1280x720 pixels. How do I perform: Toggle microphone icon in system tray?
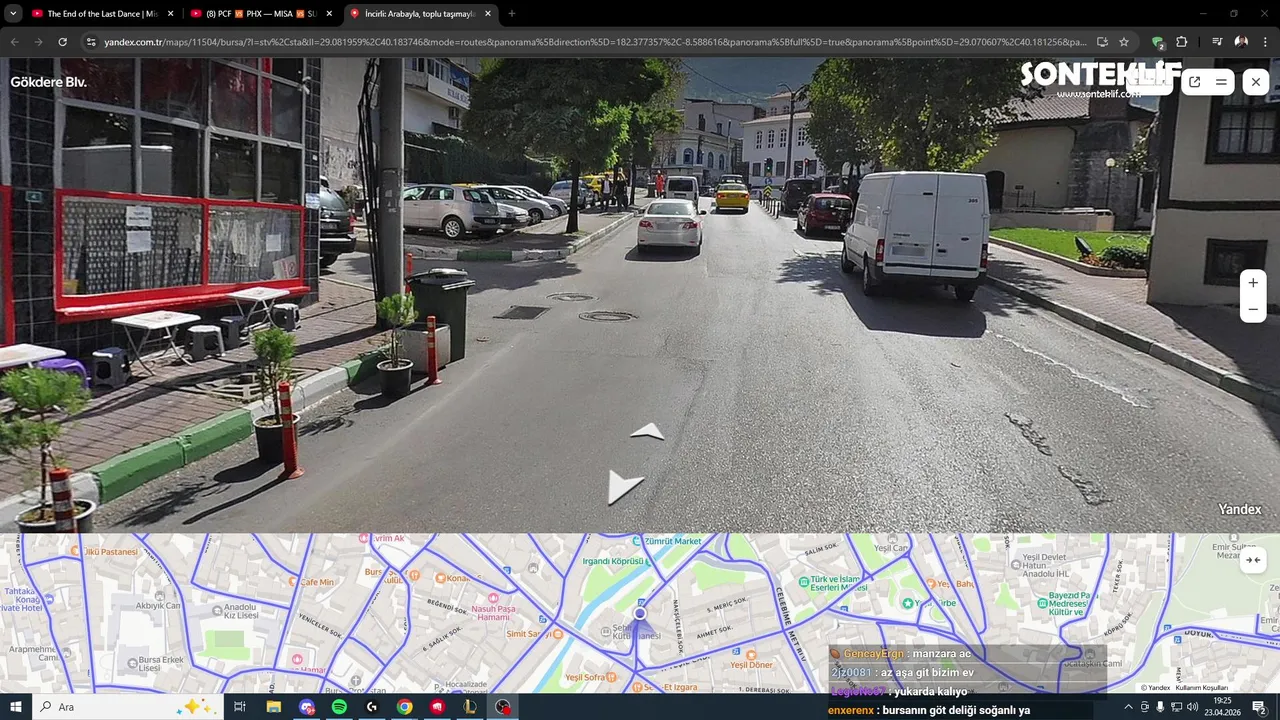[1160, 707]
